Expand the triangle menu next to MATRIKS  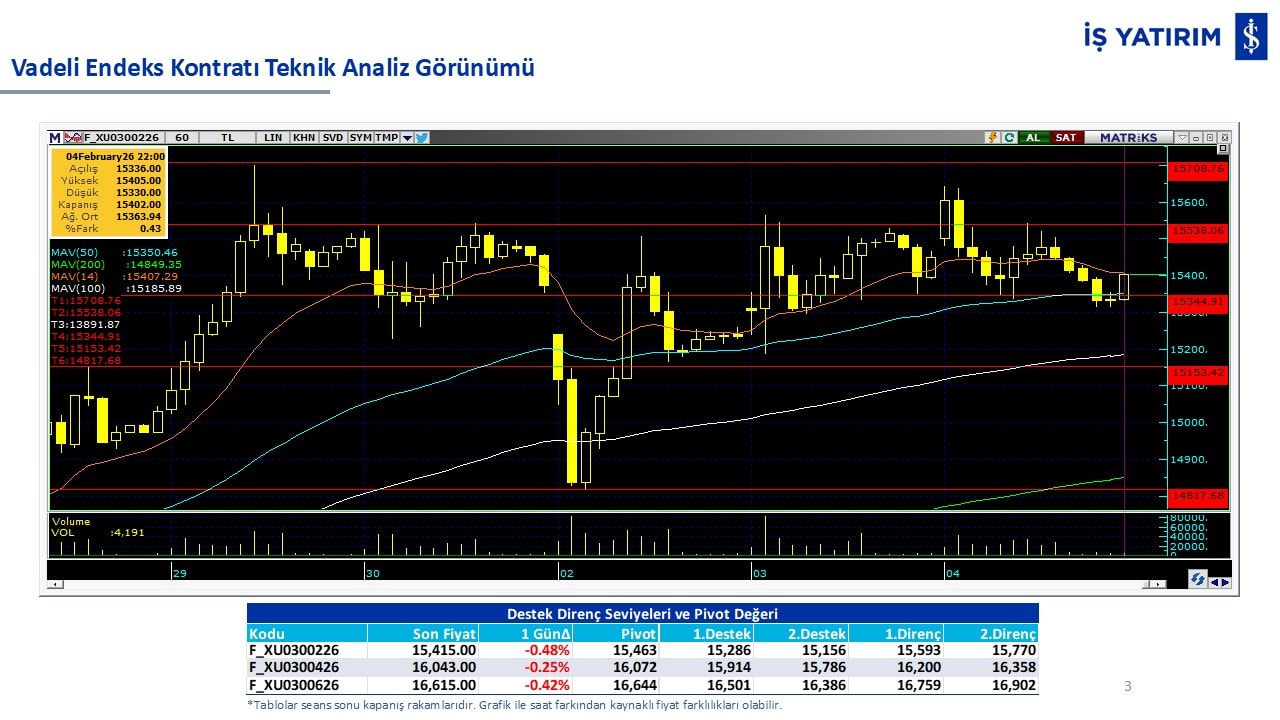[x=1182, y=137]
